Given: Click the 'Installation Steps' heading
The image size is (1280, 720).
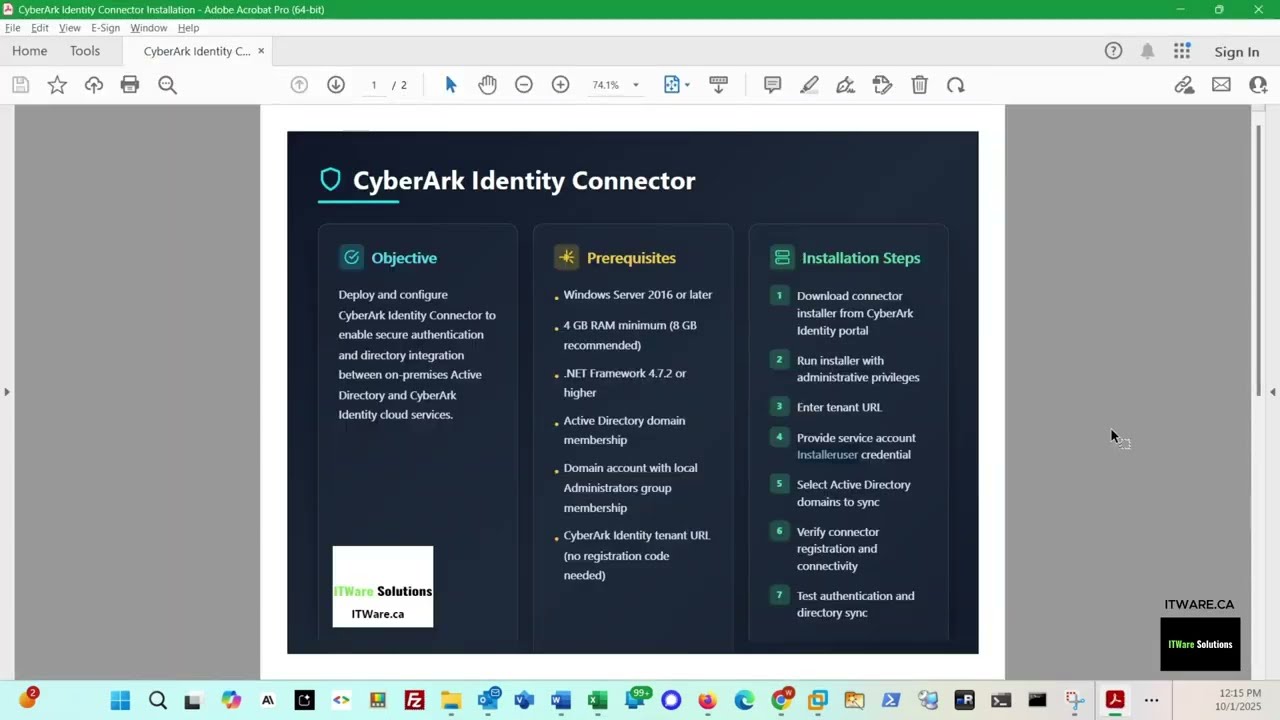Looking at the screenshot, I should pos(861,258).
